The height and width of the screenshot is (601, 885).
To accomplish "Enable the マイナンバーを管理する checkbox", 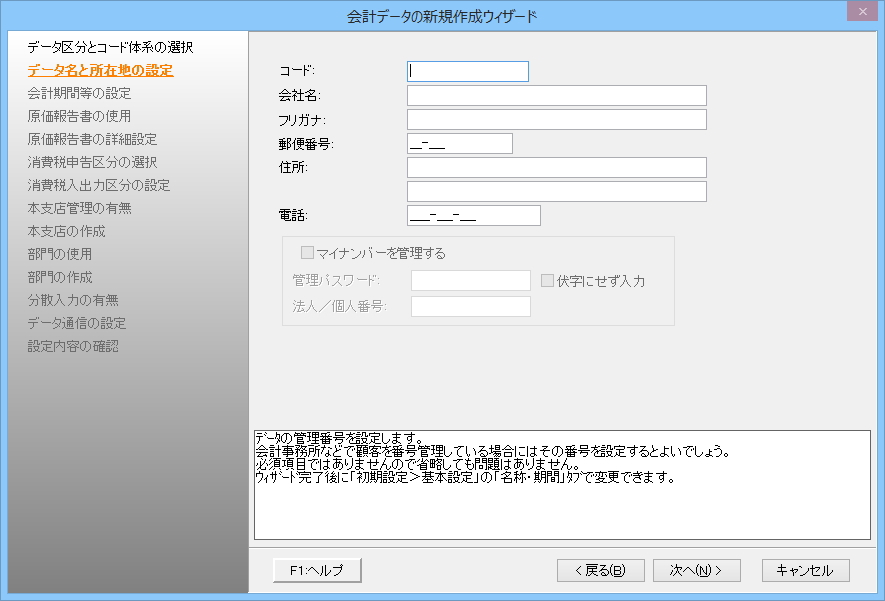I will click(x=308, y=253).
